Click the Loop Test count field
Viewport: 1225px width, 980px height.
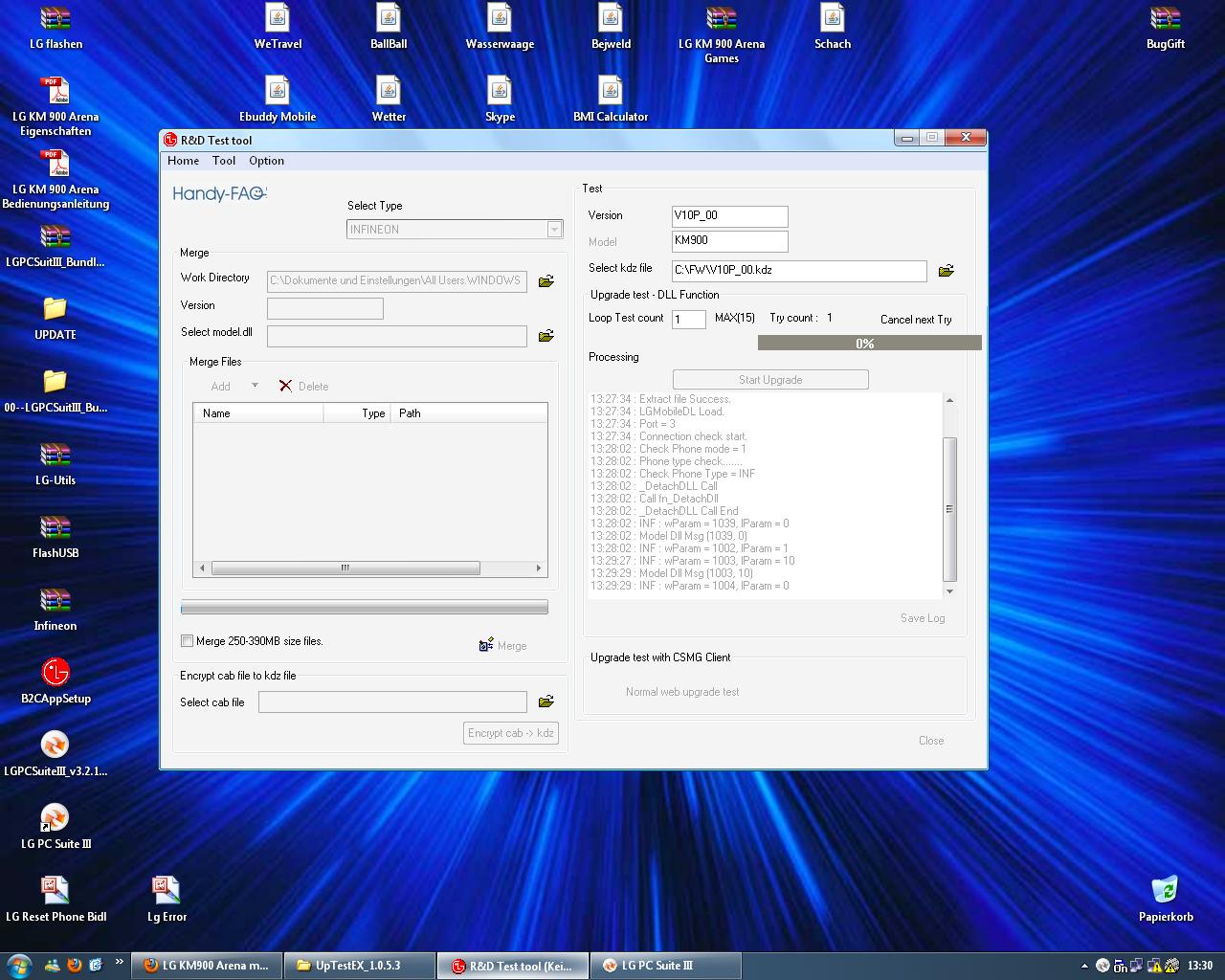(689, 319)
